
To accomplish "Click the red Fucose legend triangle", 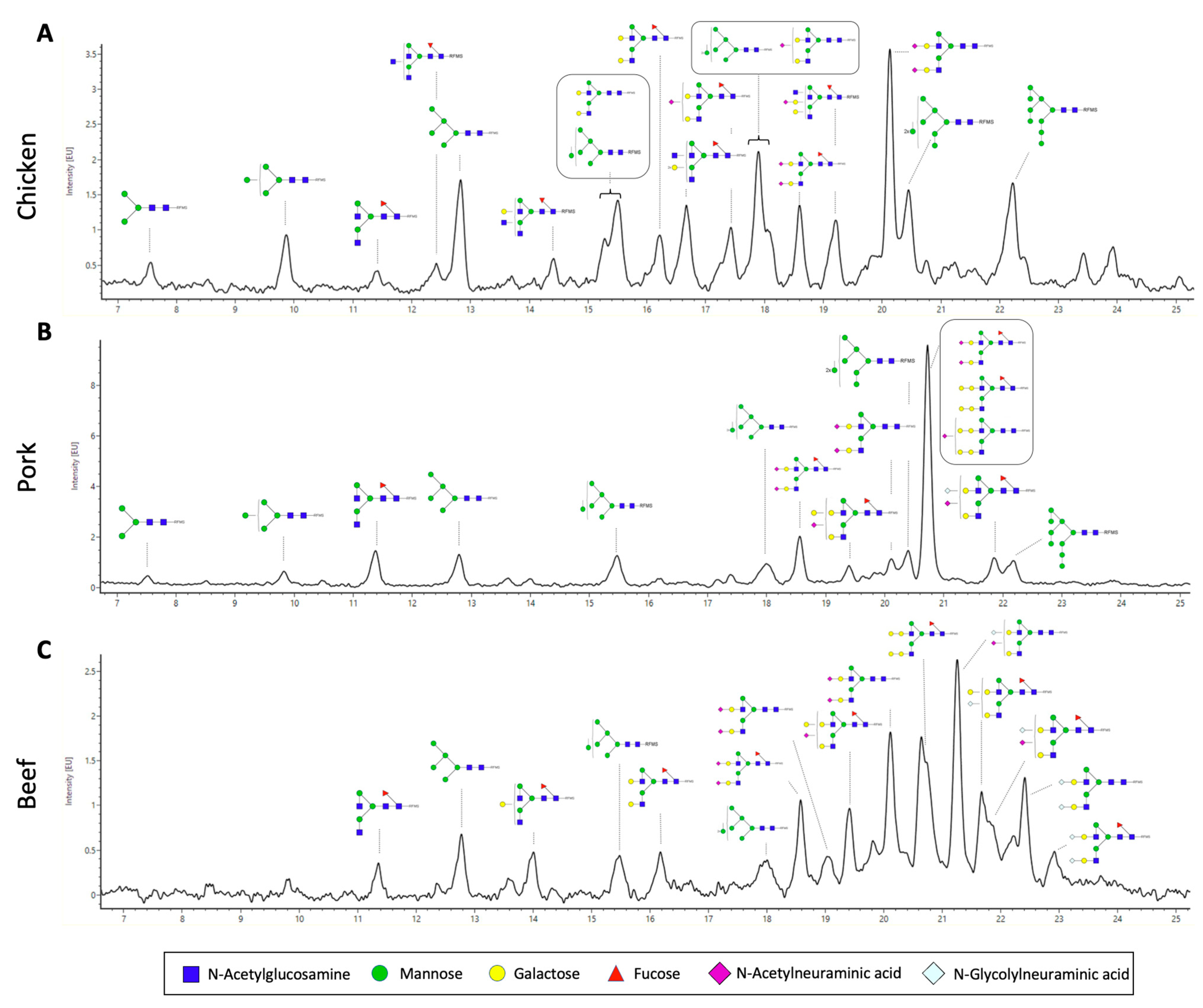I will pos(616,974).
